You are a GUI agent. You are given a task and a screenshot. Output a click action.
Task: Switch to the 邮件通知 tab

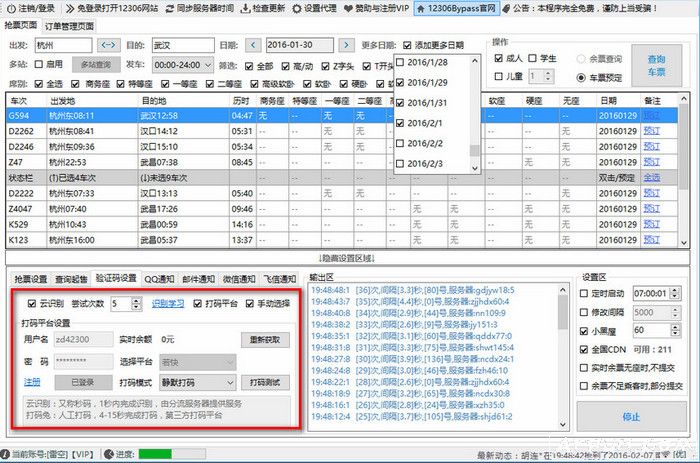coord(199,279)
